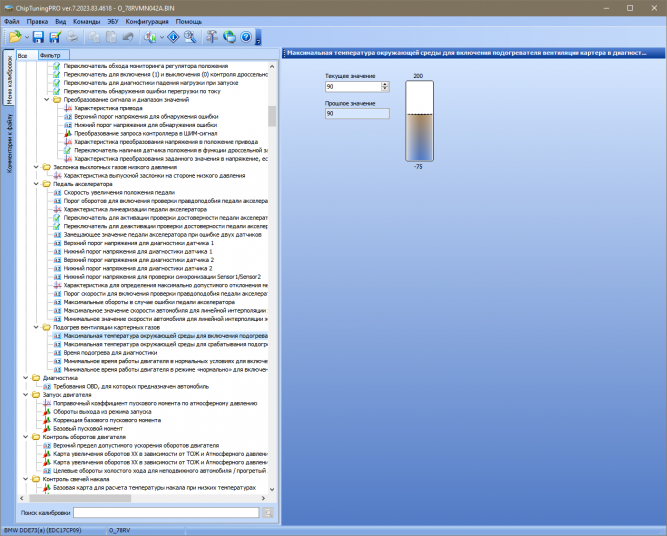Click the compare files icon
667x536 pixels.
149,37
